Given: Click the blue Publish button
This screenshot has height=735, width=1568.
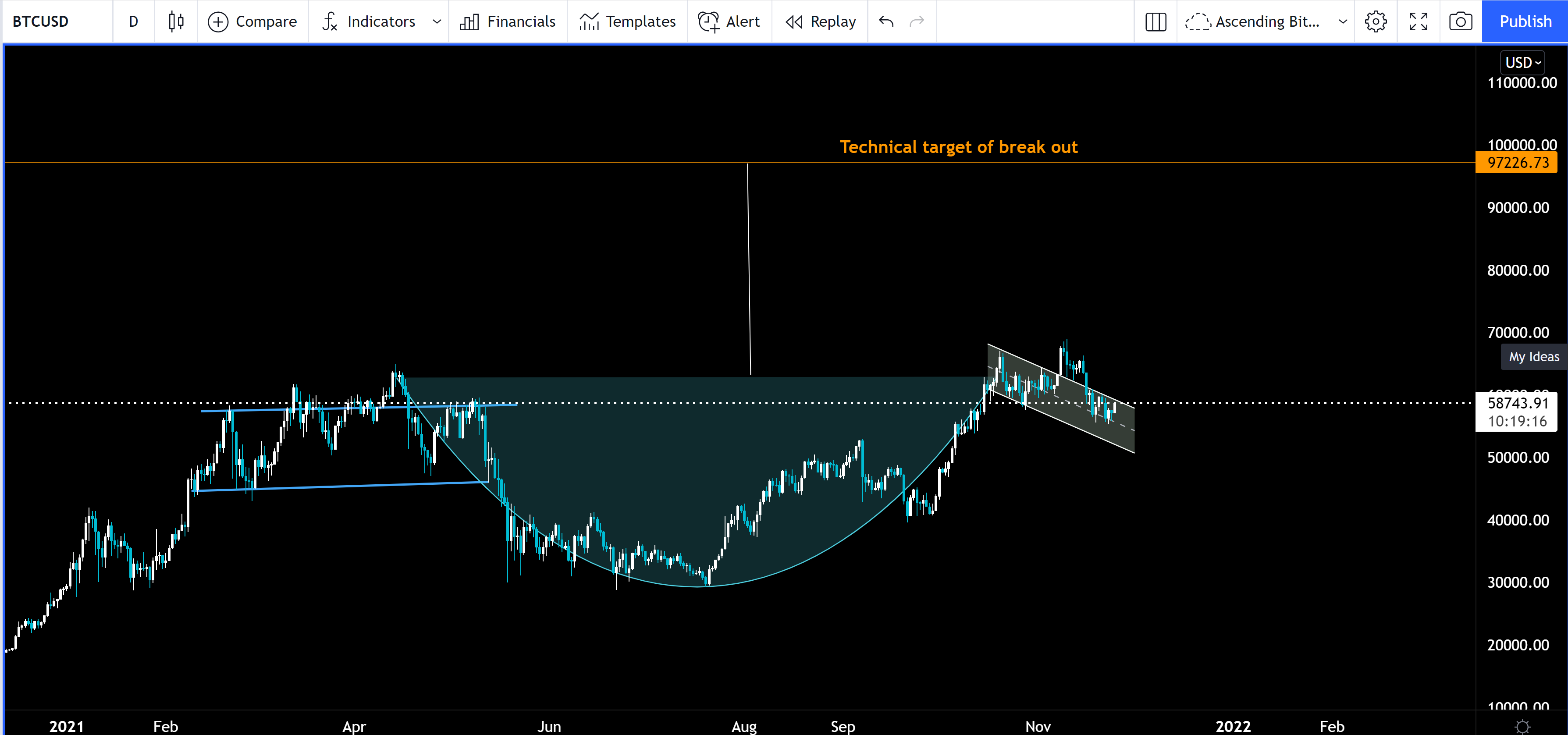Looking at the screenshot, I should pos(1525,22).
